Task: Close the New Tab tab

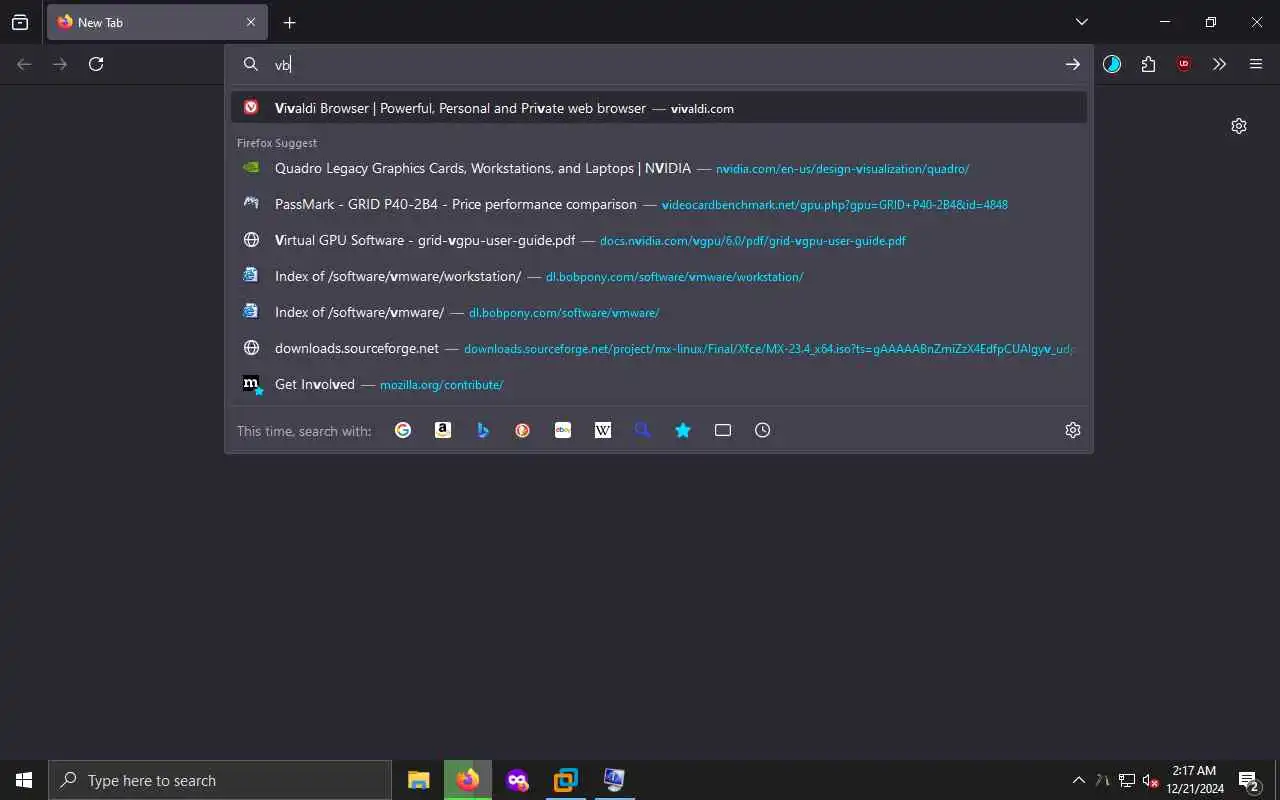Action: coord(251,22)
